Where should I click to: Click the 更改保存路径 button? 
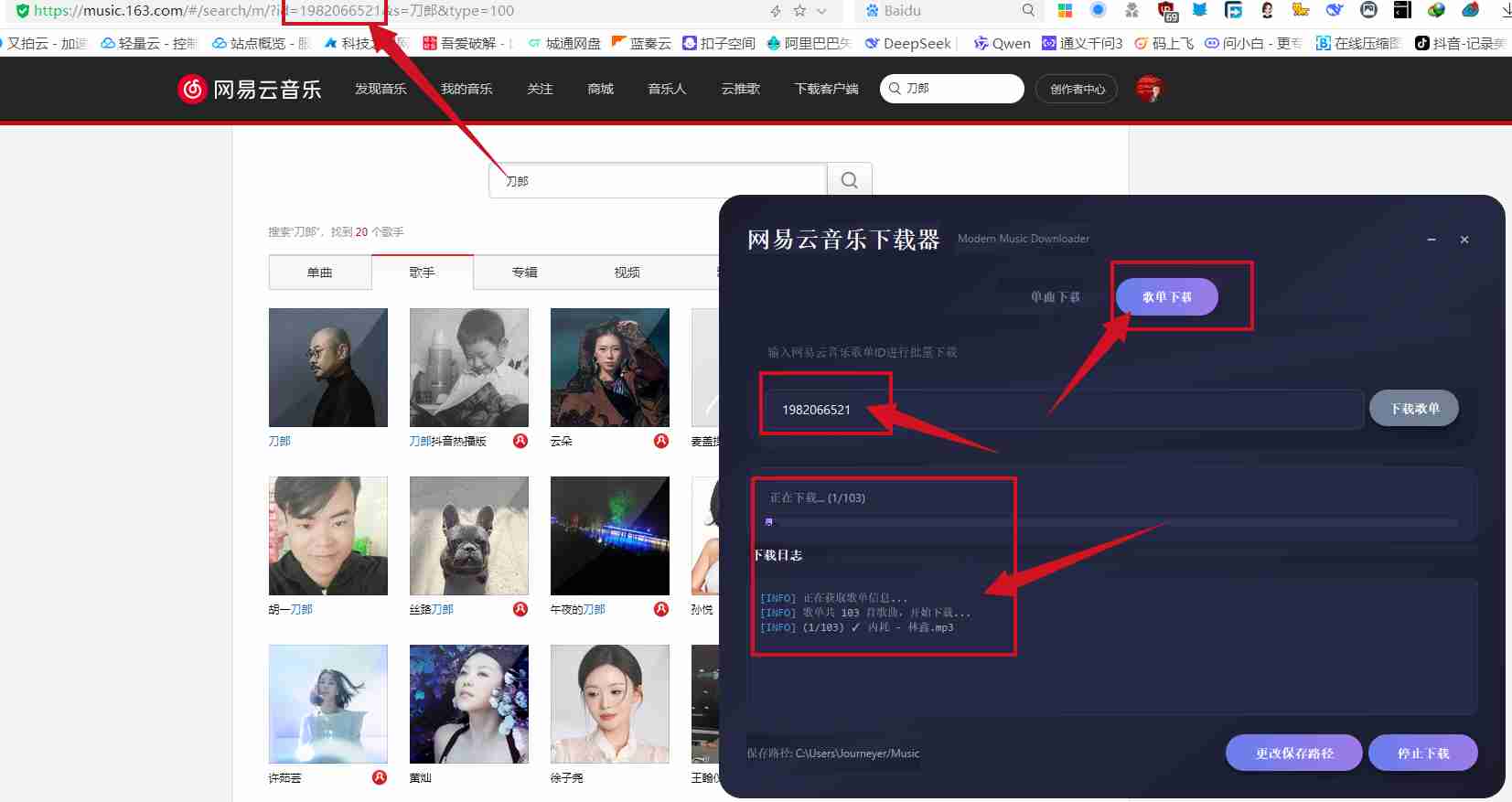pyautogui.click(x=1293, y=754)
